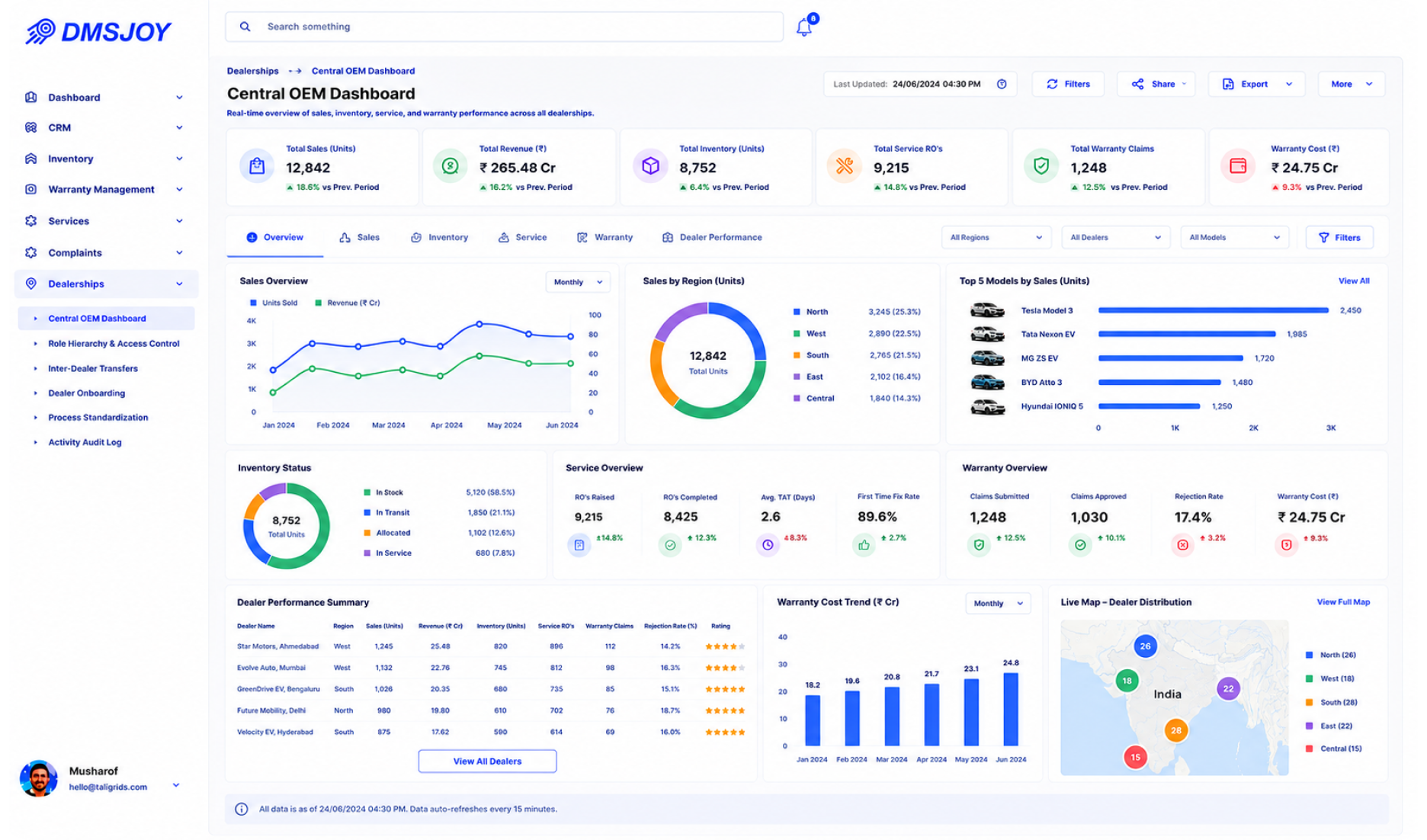The width and height of the screenshot is (1427, 840).
Task: Click the clock icon beside Last Updated
Action: click(x=1002, y=84)
